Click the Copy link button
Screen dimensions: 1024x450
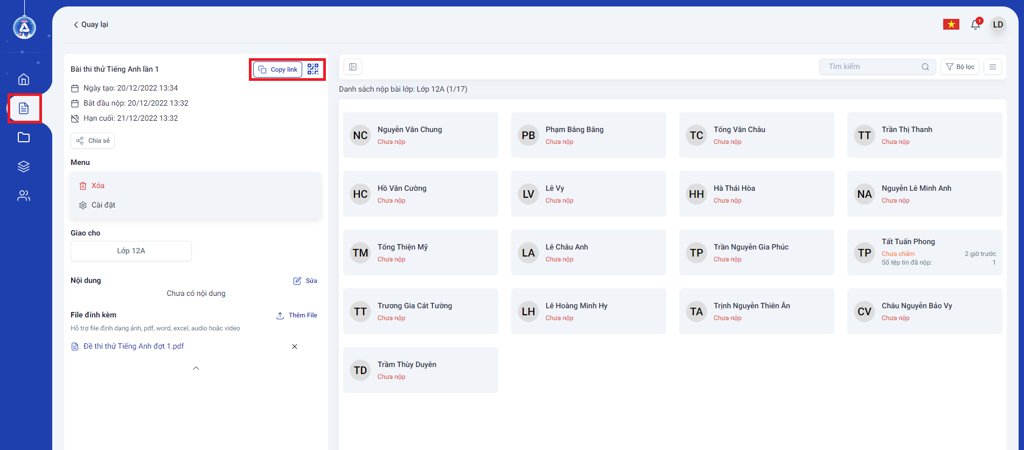pyautogui.click(x=278, y=69)
